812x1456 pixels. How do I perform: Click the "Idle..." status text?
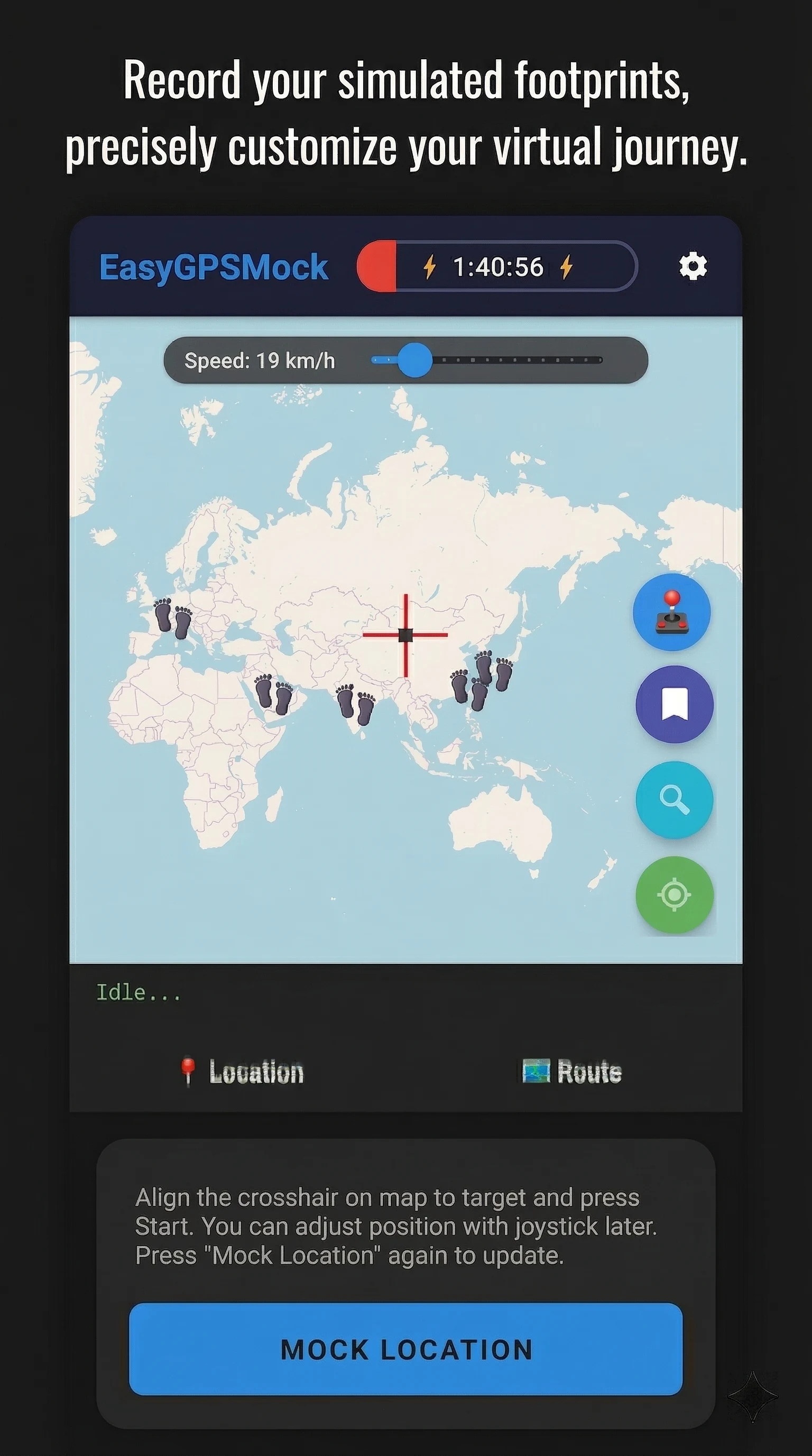(x=139, y=992)
